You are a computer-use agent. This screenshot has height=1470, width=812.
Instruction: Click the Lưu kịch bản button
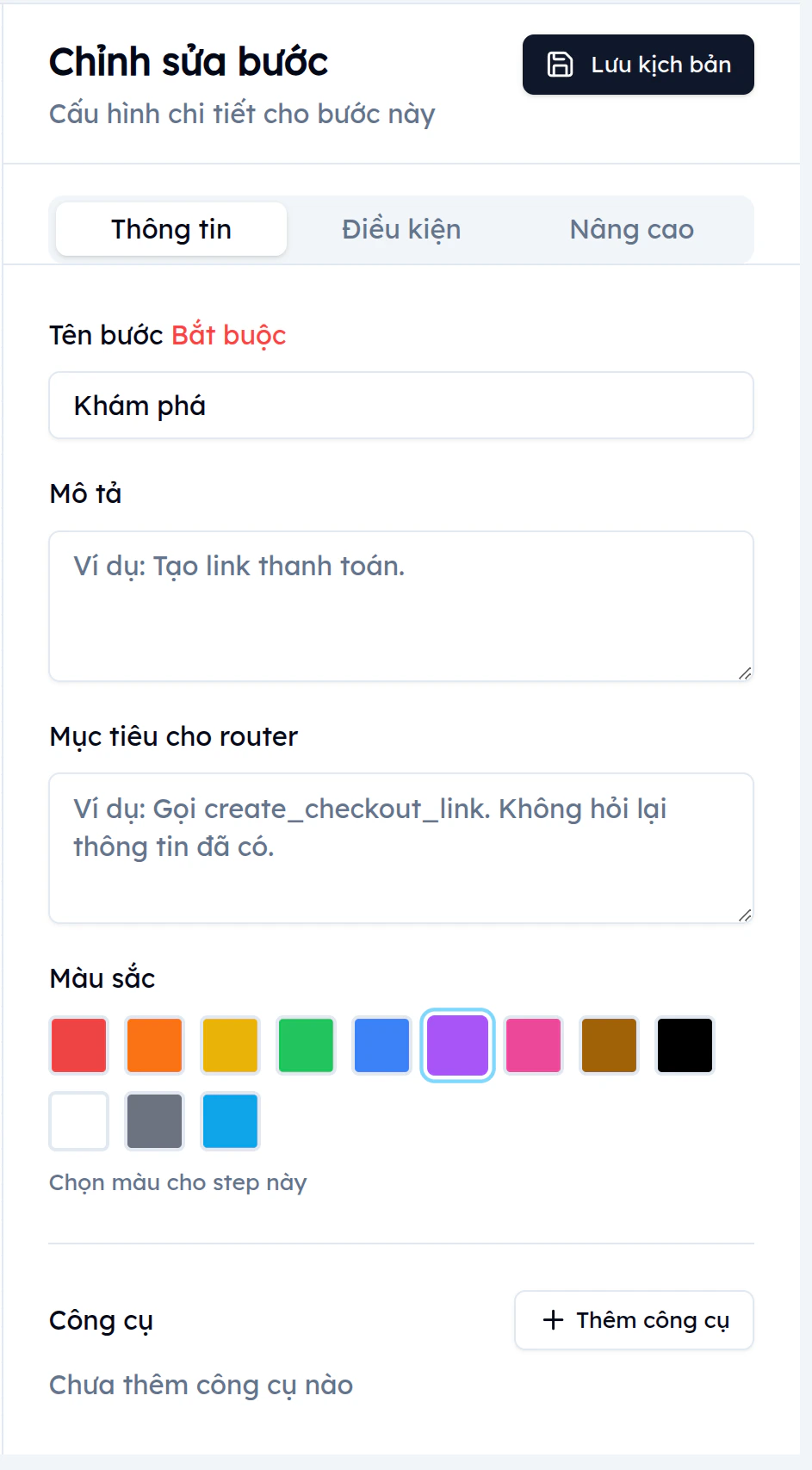pos(637,64)
